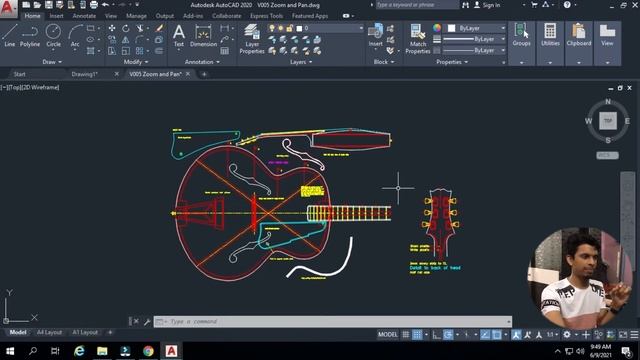Click MODEL space button in status bar
Image resolution: width=640 pixels, height=360 pixels.
387,335
